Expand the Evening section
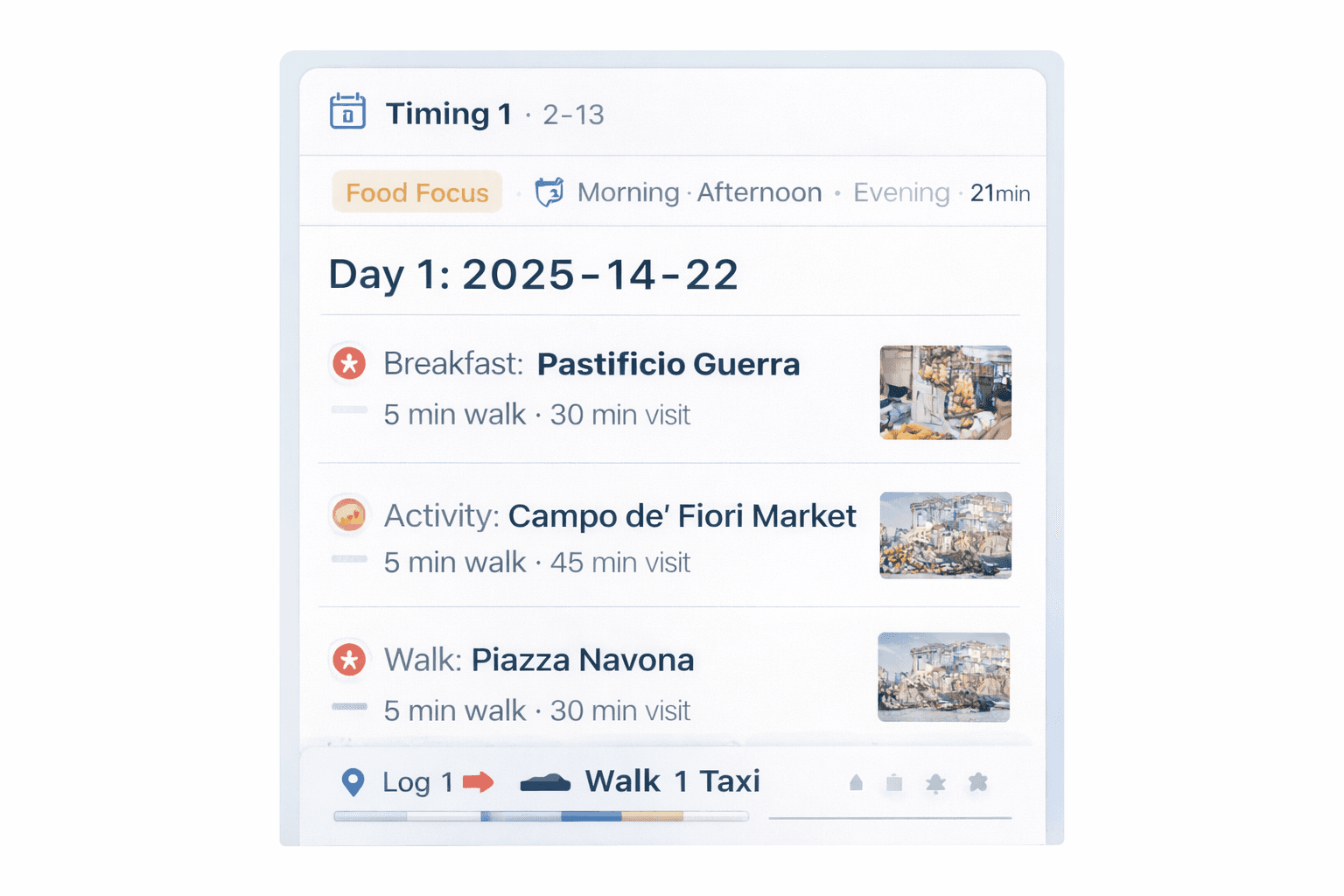The width and height of the screenshot is (1344, 896). click(900, 192)
